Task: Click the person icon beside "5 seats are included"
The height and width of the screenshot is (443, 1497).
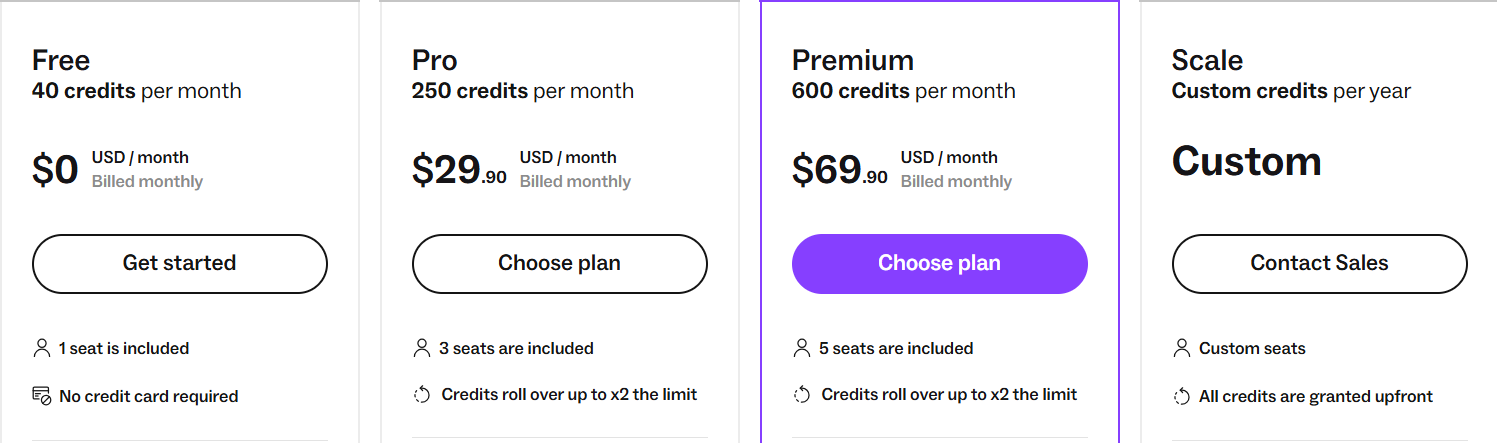Action: coord(801,348)
